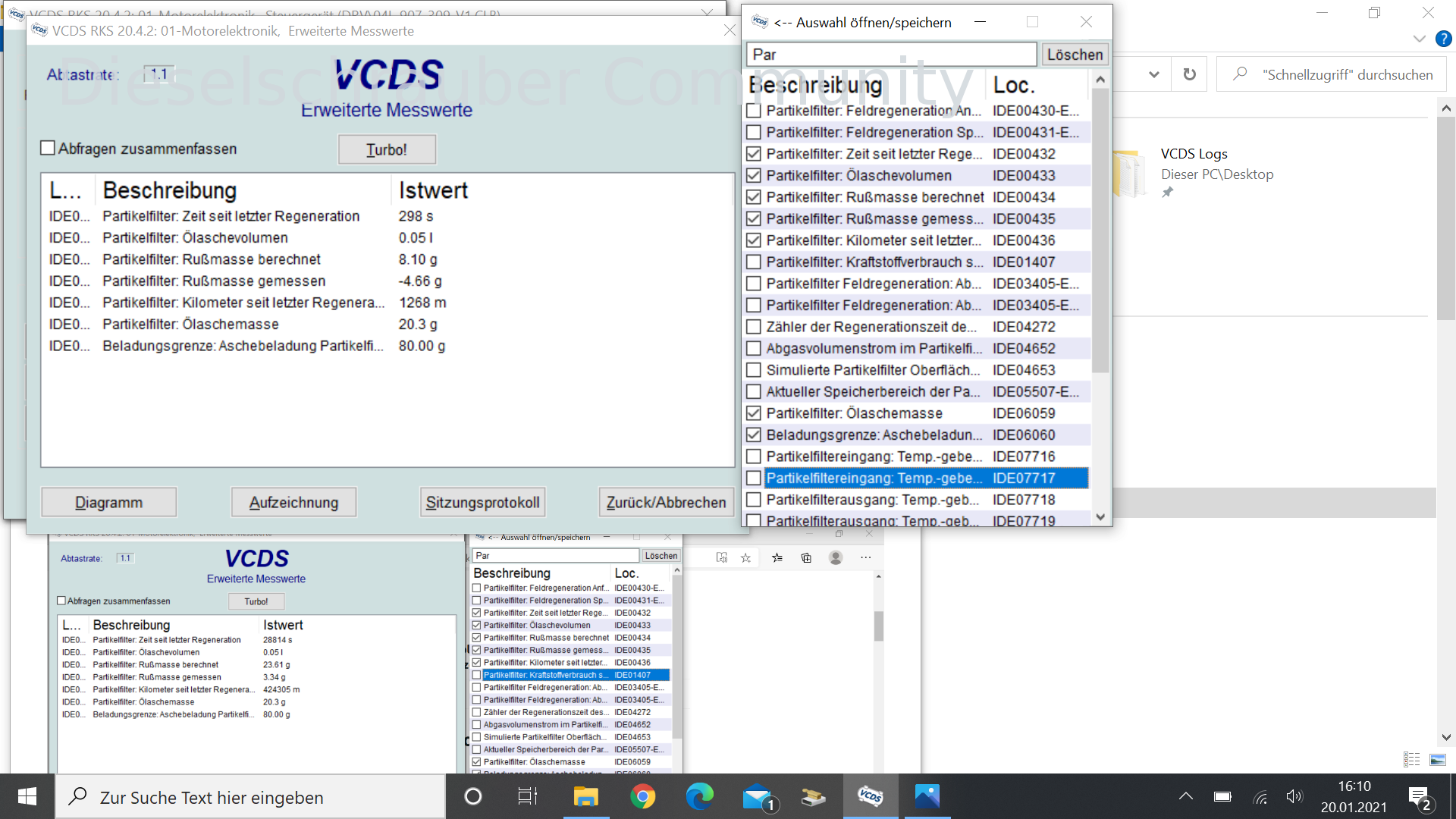Sort selection list by Loc. header
This screenshot has height=819, width=1456.
[x=1037, y=85]
